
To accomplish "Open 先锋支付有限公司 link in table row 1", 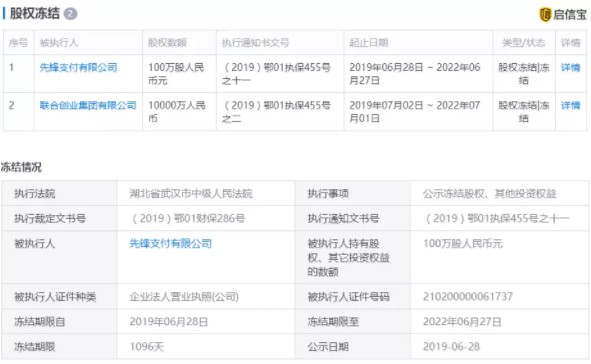I will (x=78, y=67).
